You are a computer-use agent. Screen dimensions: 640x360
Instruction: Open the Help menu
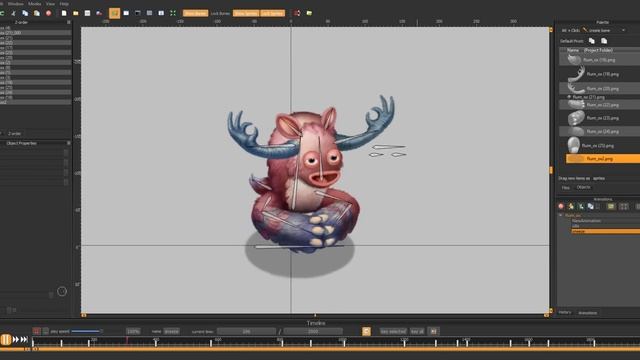[x=64, y=4]
